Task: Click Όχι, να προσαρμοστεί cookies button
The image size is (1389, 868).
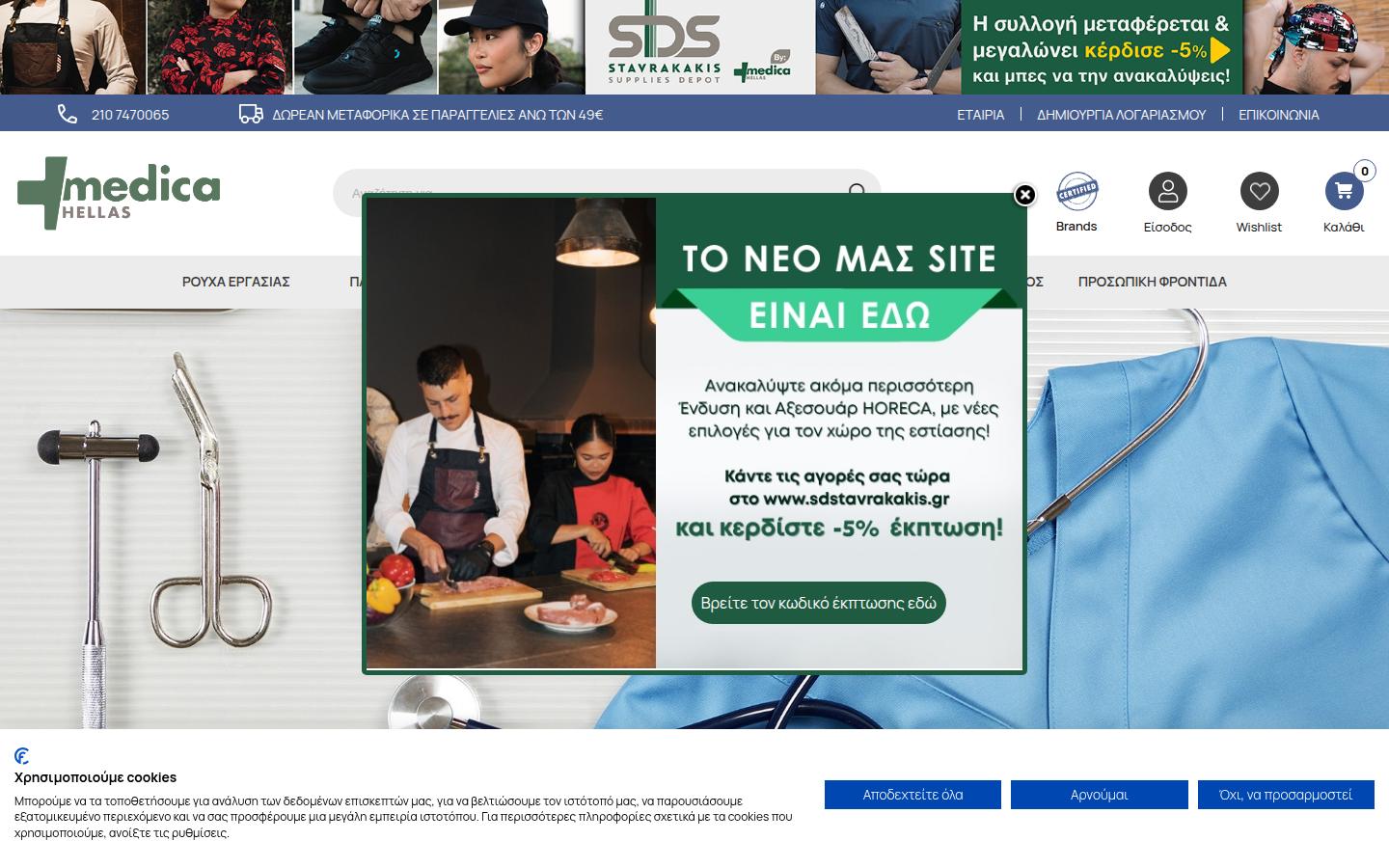Action: pos(1286,795)
